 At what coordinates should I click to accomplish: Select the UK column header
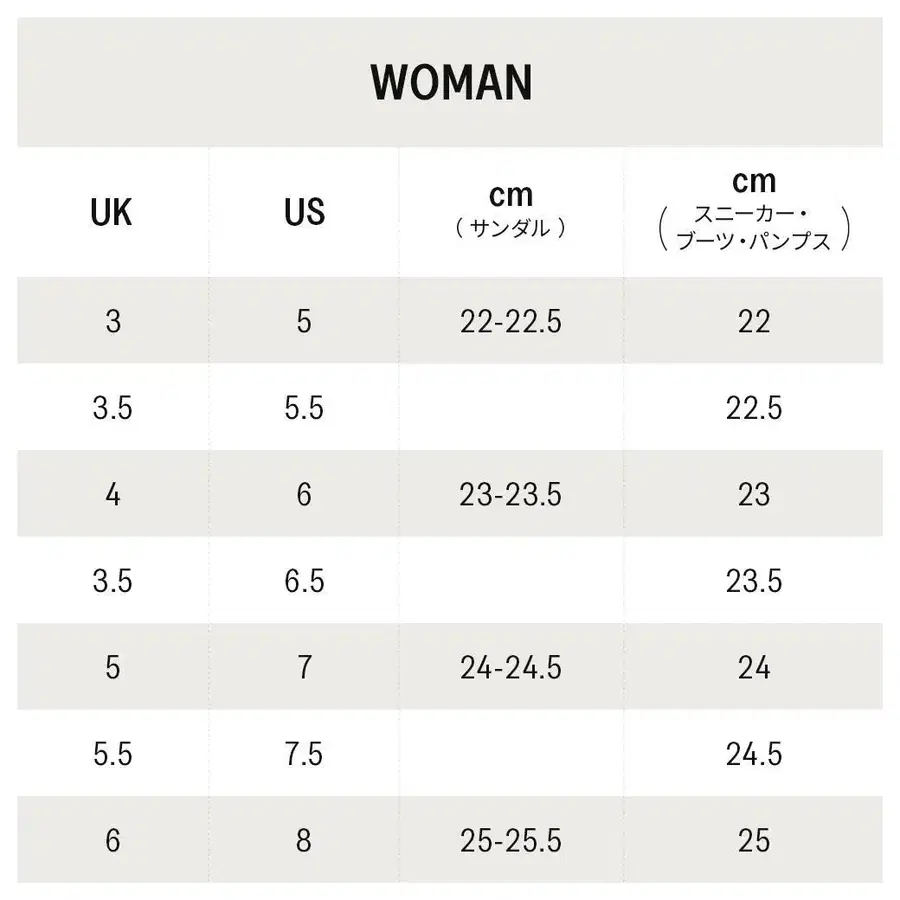click(x=111, y=212)
